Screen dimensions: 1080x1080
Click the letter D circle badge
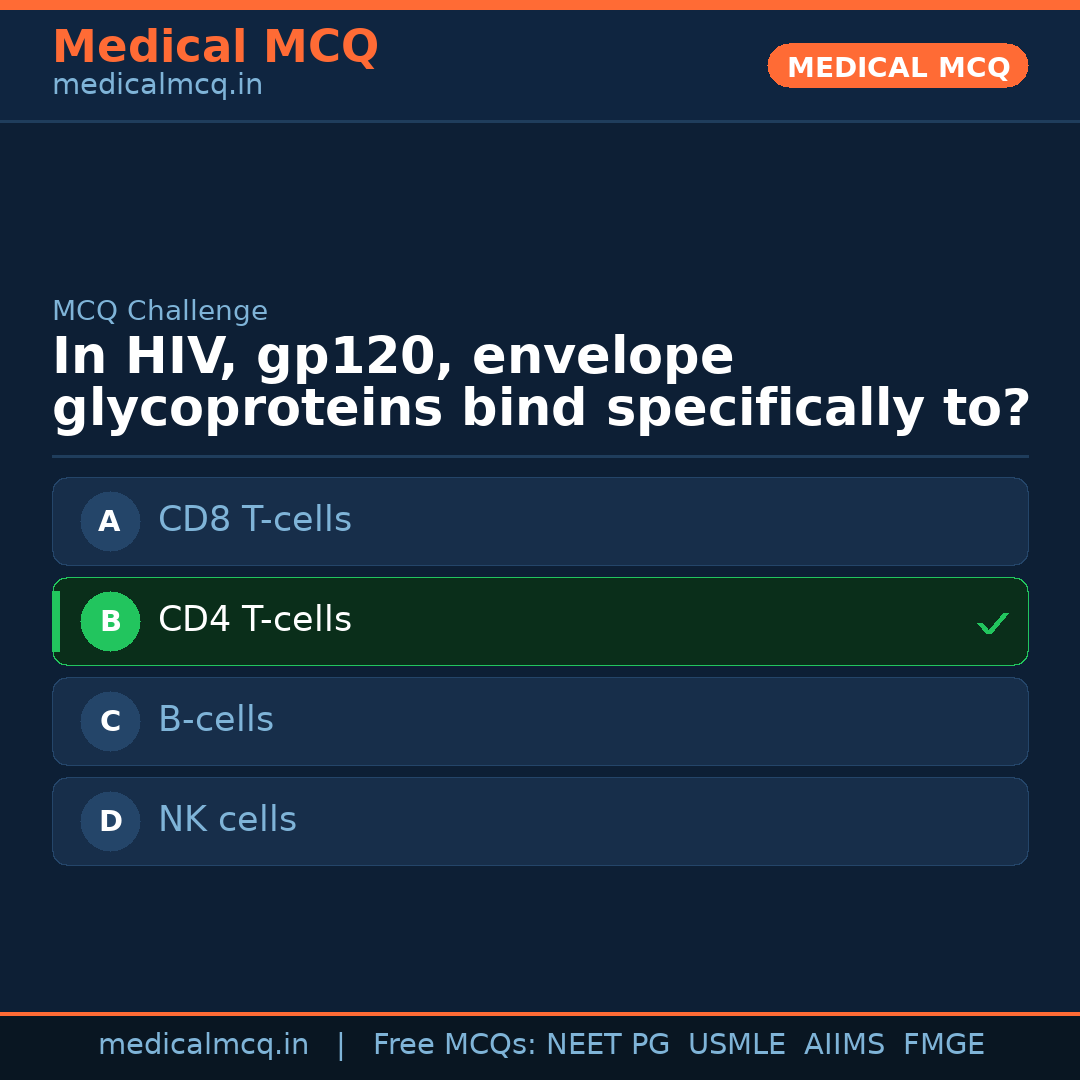[110, 821]
